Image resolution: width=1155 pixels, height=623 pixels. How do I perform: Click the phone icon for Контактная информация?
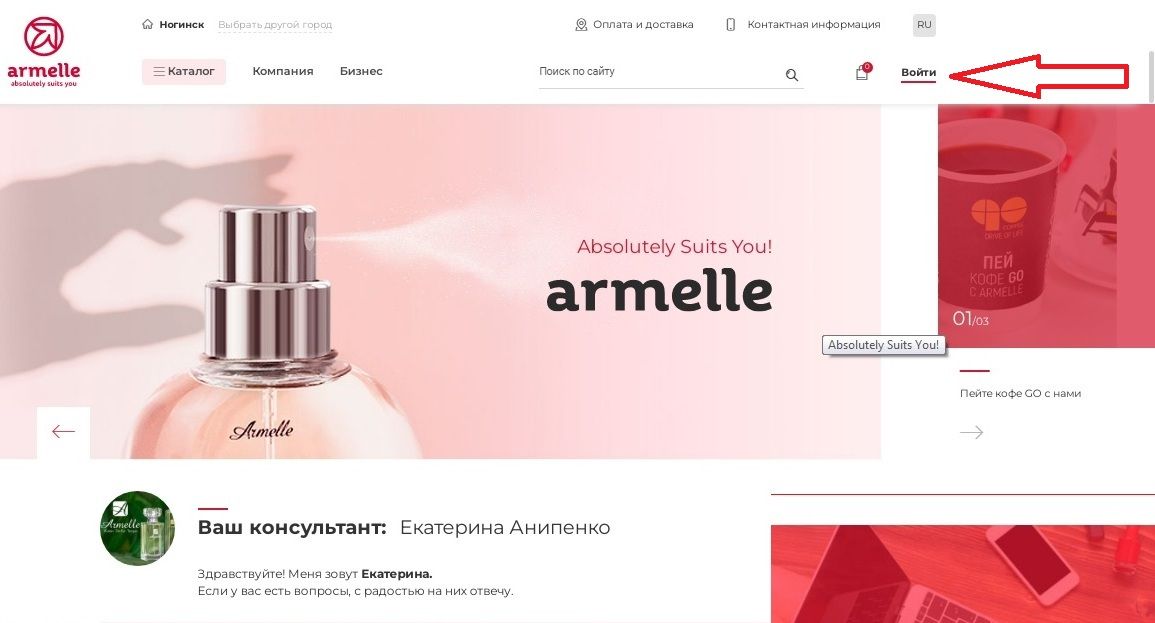pyautogui.click(x=731, y=25)
